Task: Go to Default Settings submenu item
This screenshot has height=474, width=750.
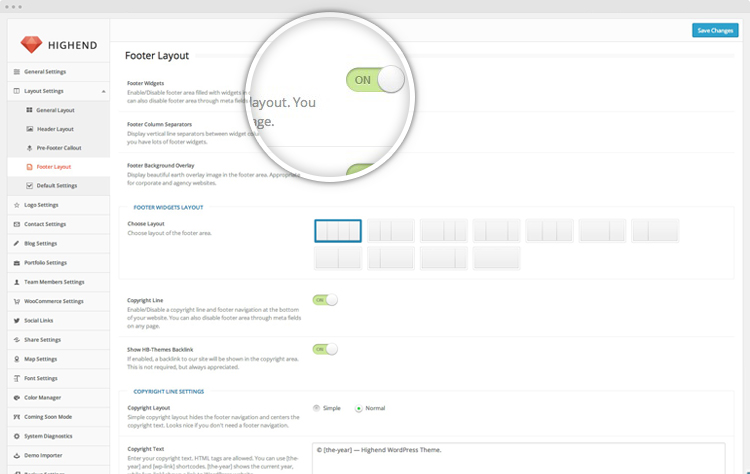Action: tap(56, 185)
